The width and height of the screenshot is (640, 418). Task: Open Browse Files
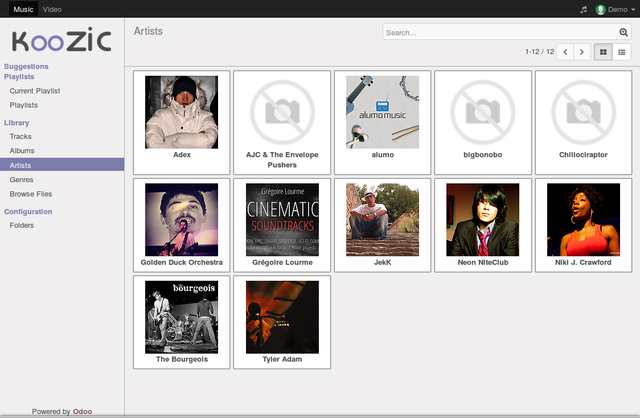31,194
